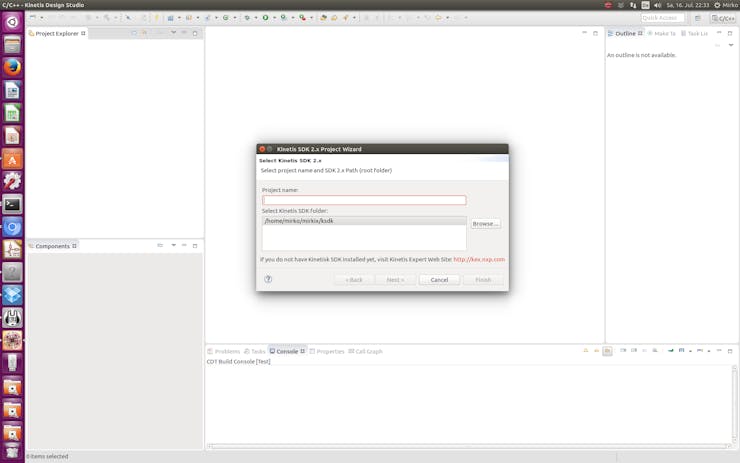Maximize the Outline panel
740x463 pixels.
tap(730, 33)
